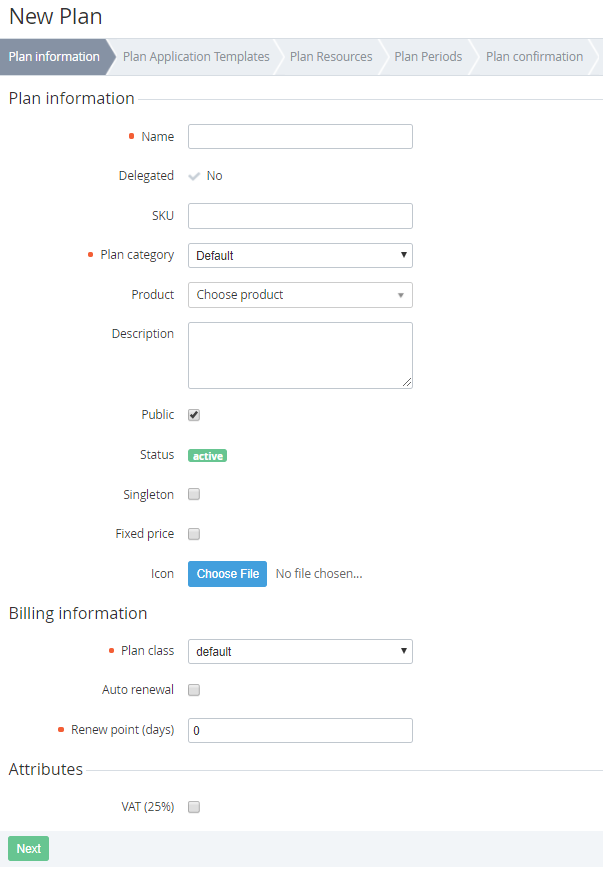This screenshot has width=603, height=871.
Task: Uncheck the Public checkbox
Action: click(194, 415)
